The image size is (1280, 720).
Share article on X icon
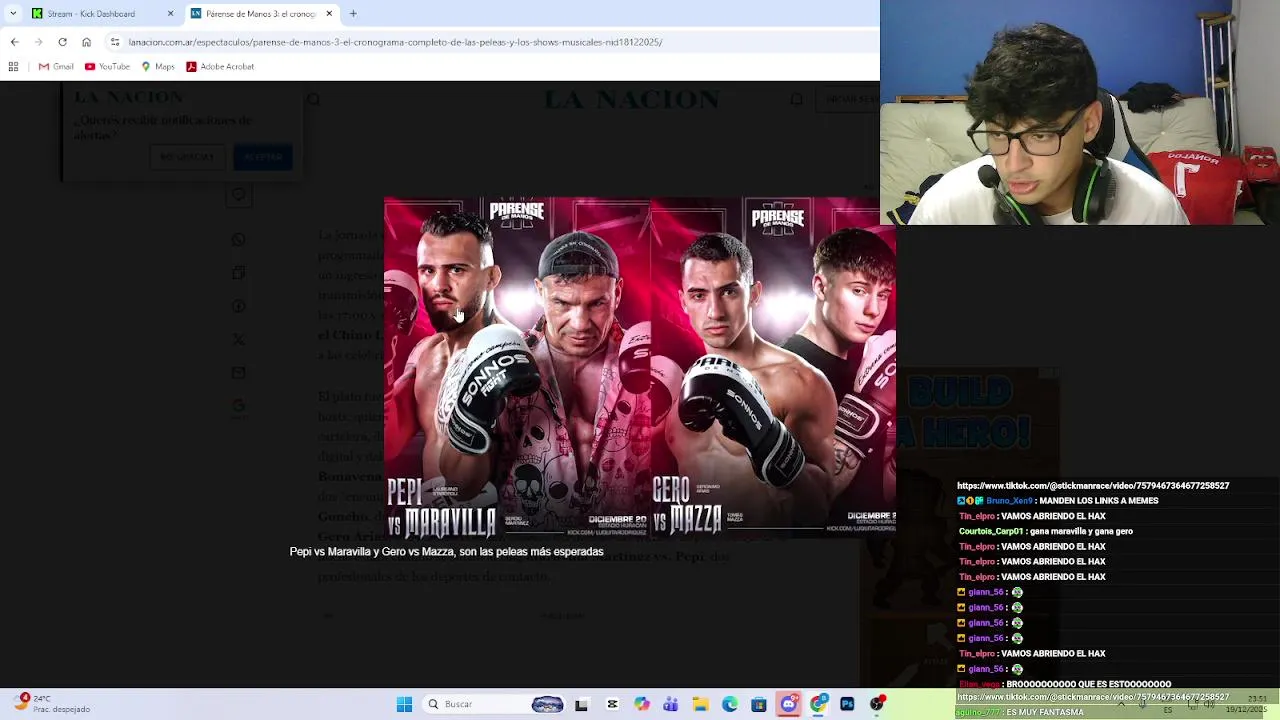(x=238, y=339)
